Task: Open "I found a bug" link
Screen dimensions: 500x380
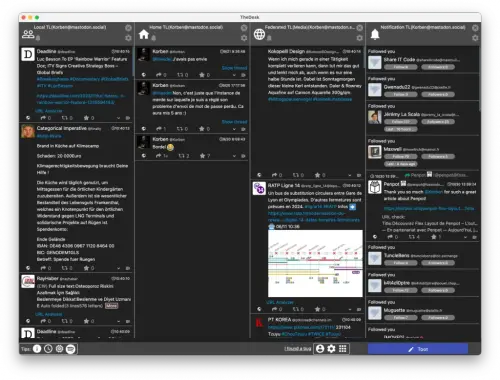Action: coord(298,349)
